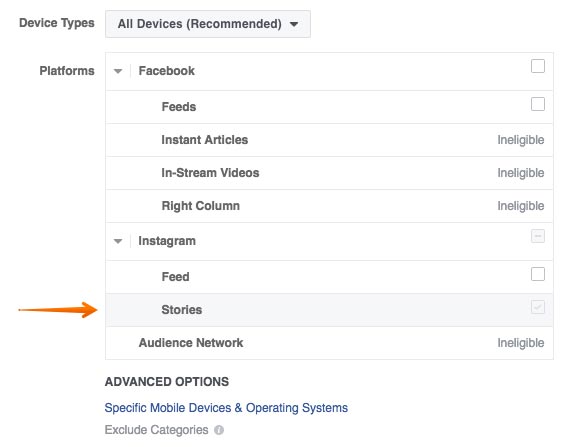Screen dimensions: 571x447
Task: Toggle the Instagram Stories checkbox
Action: [537, 307]
